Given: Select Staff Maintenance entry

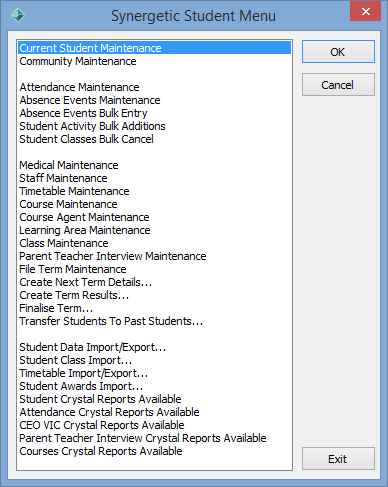Looking at the screenshot, I should click(x=63, y=178).
